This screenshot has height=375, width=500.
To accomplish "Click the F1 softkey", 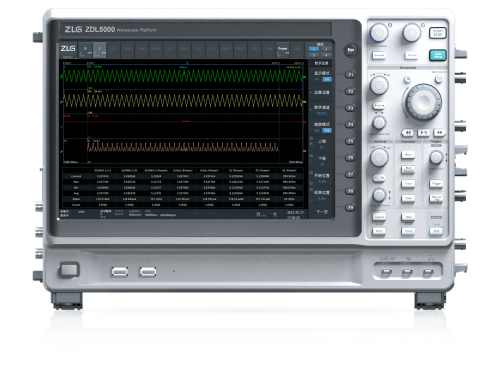I will [350, 74].
